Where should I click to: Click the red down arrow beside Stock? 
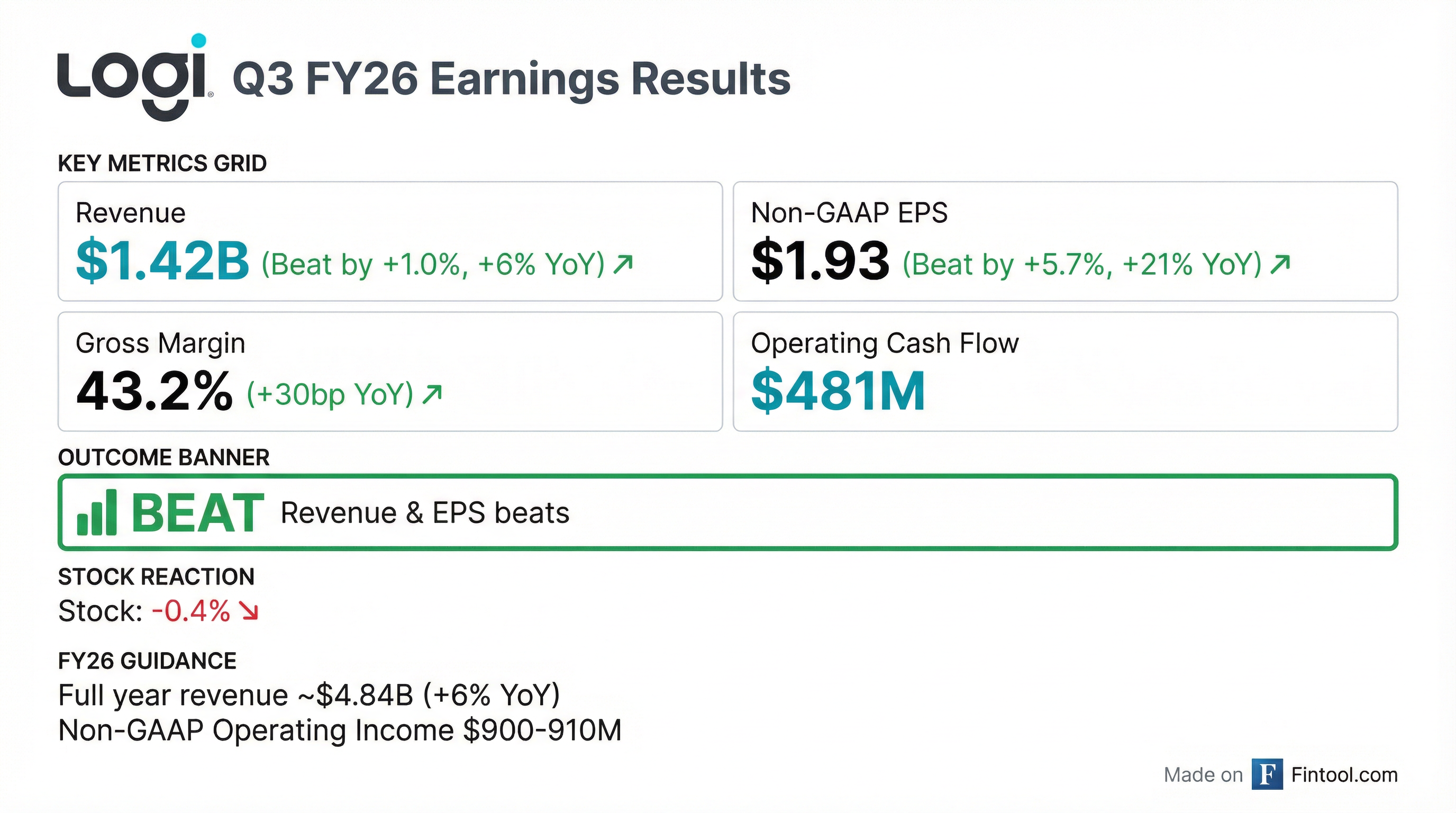249,611
